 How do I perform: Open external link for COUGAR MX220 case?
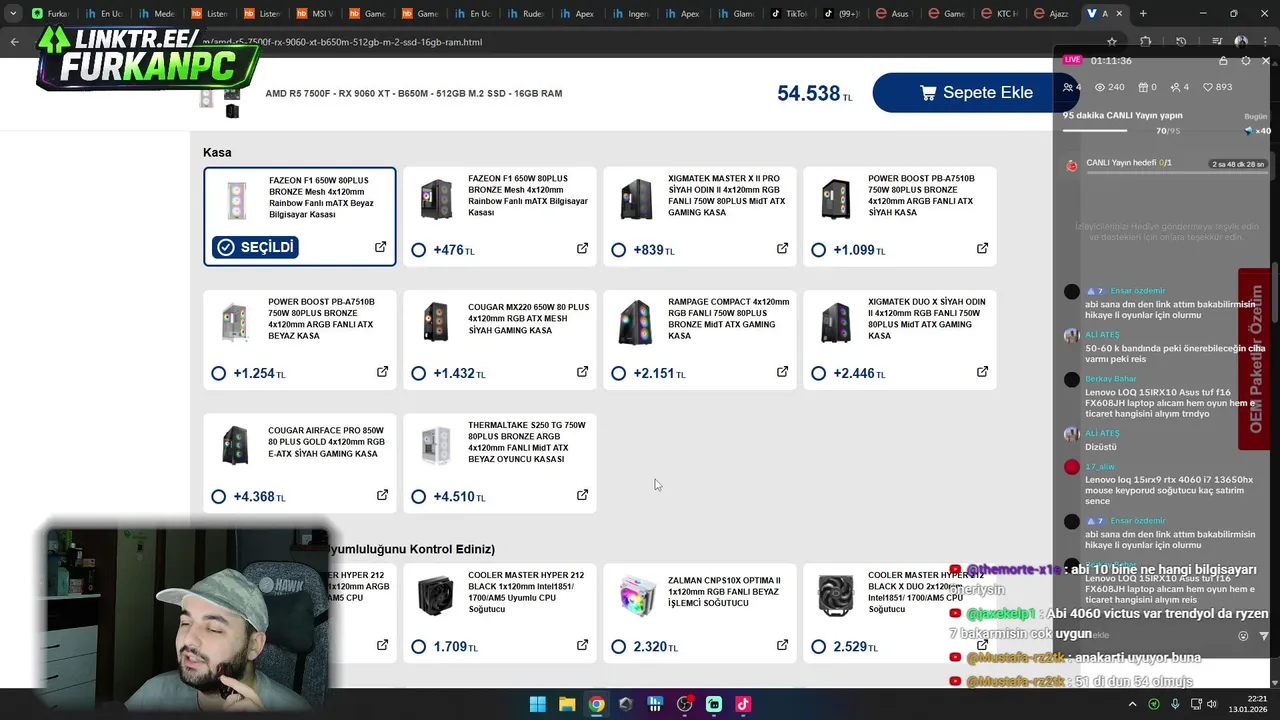tap(582, 372)
